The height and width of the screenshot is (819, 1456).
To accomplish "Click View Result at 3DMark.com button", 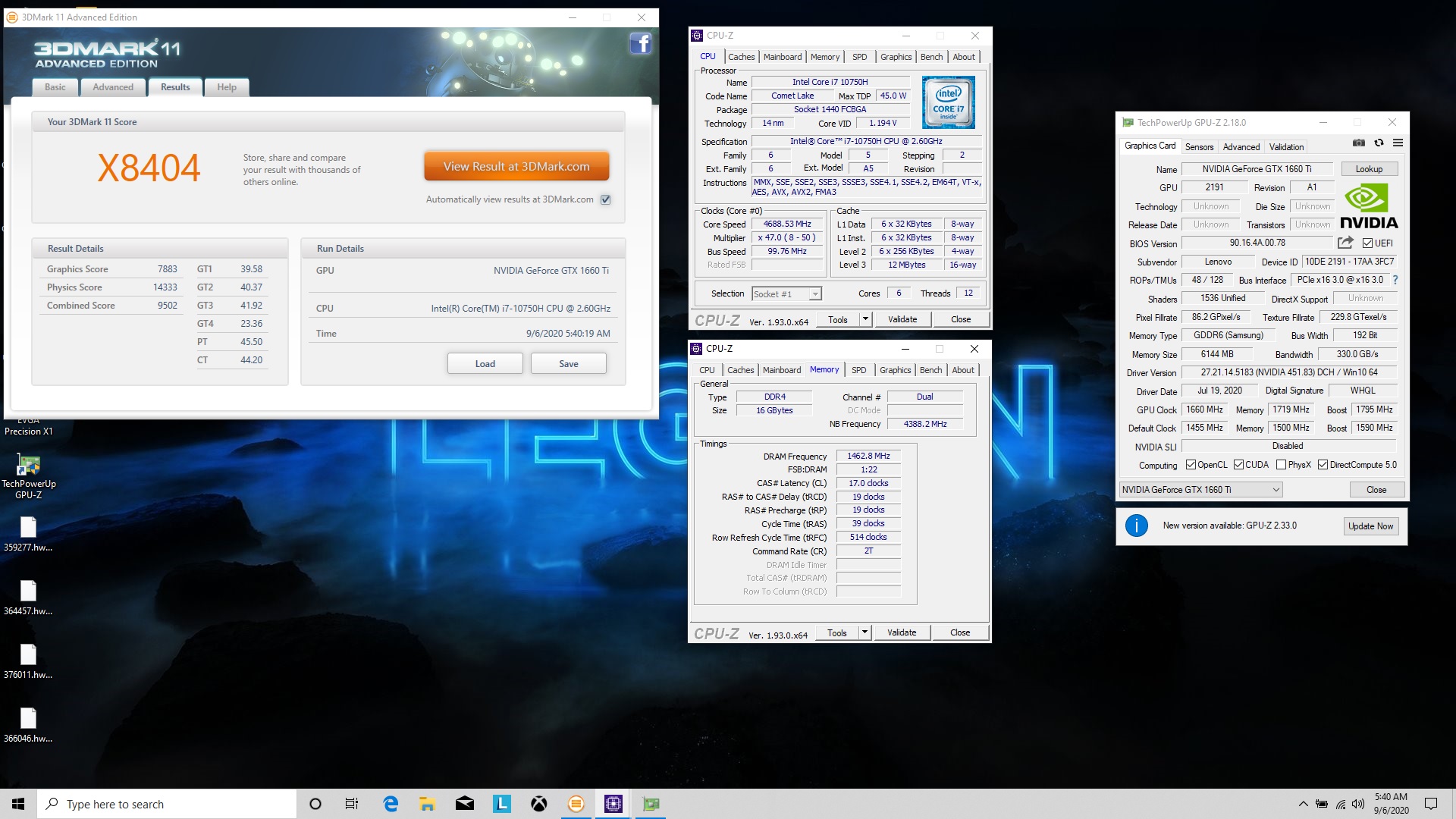I will point(516,166).
